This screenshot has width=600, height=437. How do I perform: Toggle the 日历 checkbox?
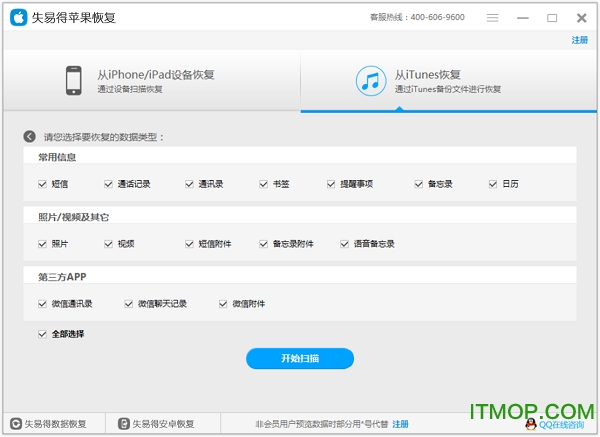point(492,184)
